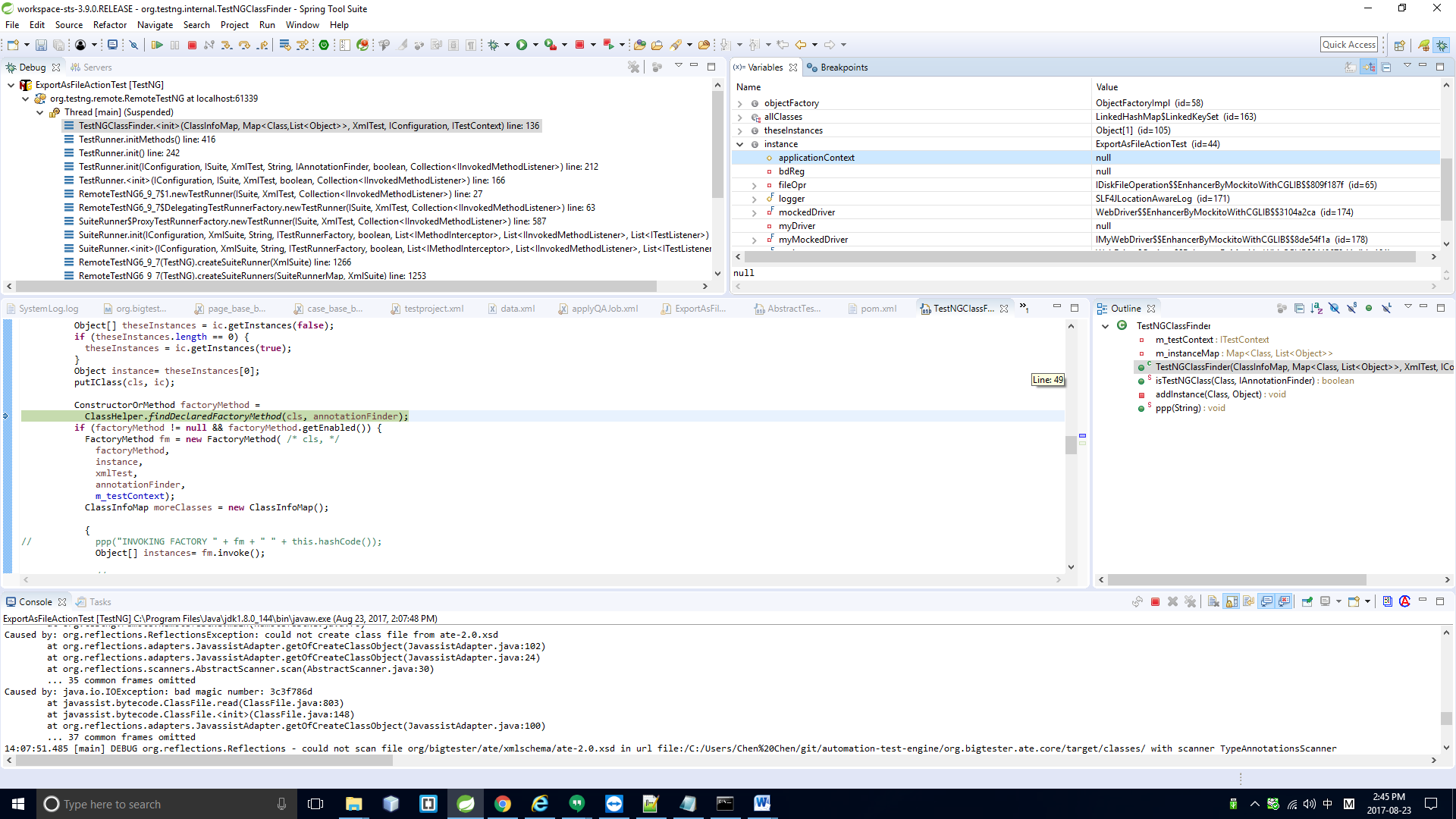
Task: Click the Skip All Breakpoints icon
Action: pos(133,45)
